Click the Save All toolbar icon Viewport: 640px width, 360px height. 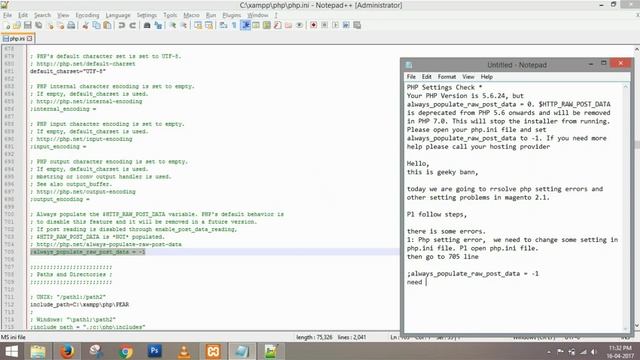[39, 25]
